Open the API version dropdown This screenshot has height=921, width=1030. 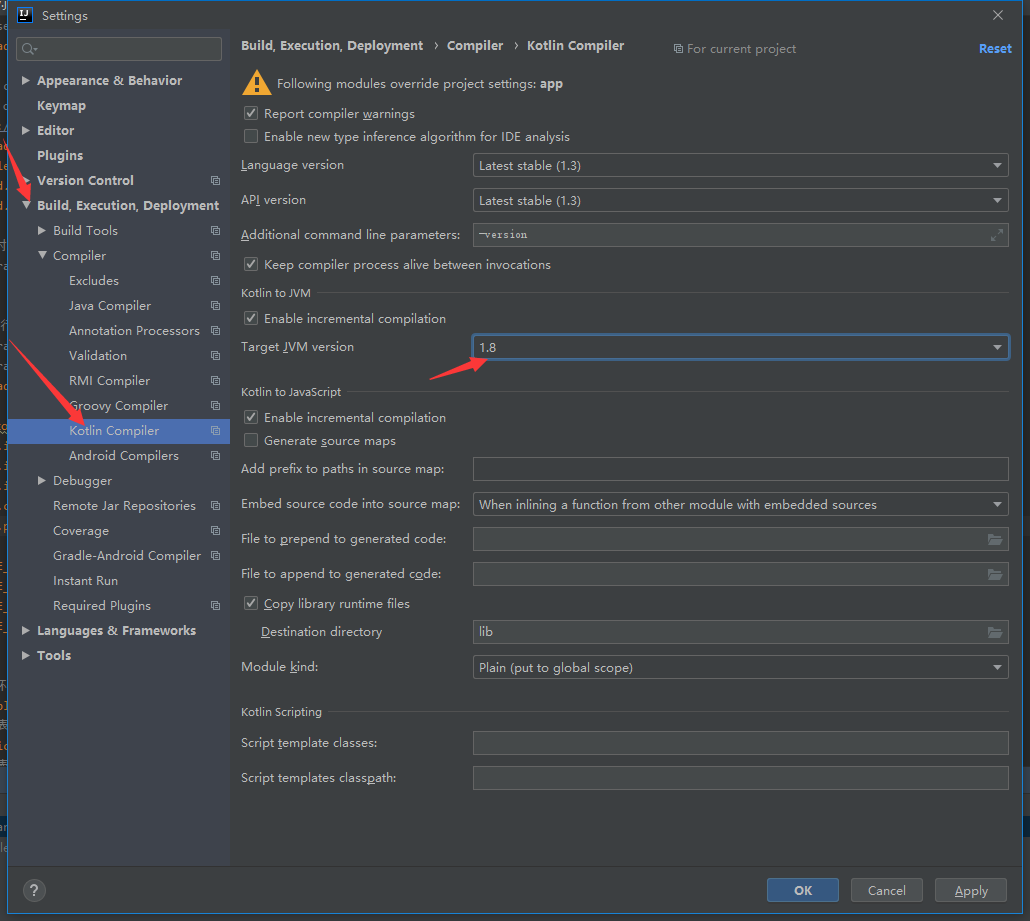740,200
